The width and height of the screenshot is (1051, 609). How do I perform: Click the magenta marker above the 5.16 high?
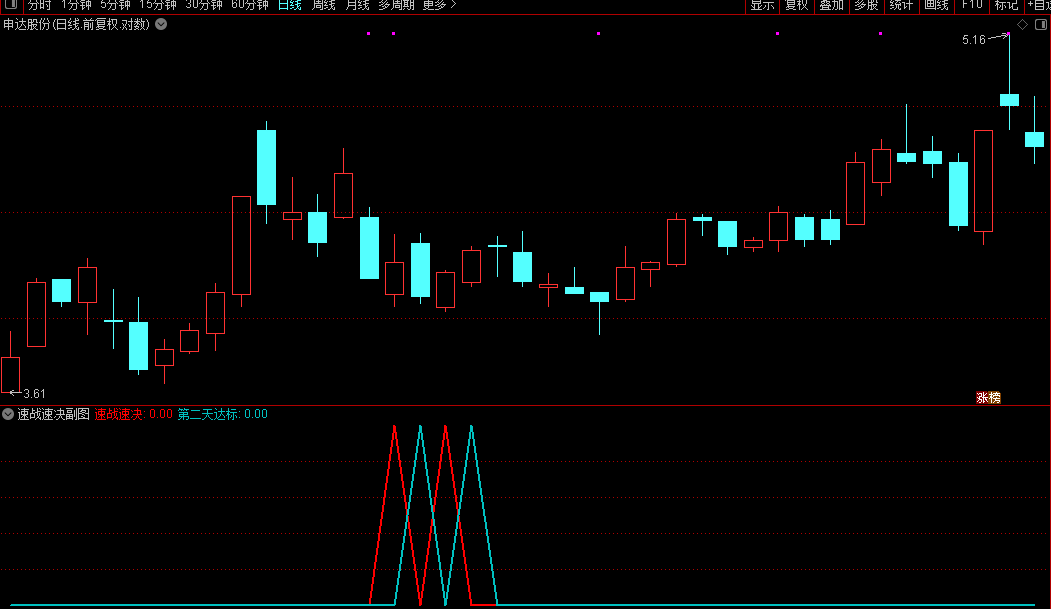click(1009, 33)
